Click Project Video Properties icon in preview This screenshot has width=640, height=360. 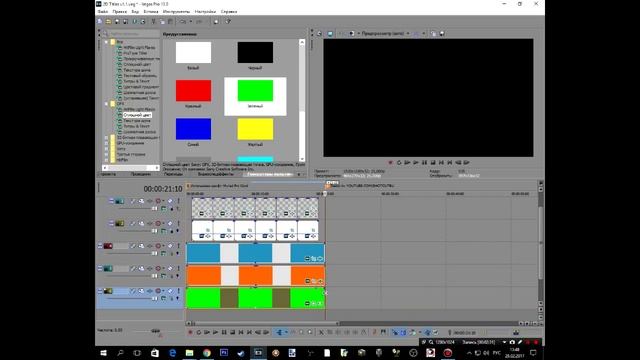(319, 33)
